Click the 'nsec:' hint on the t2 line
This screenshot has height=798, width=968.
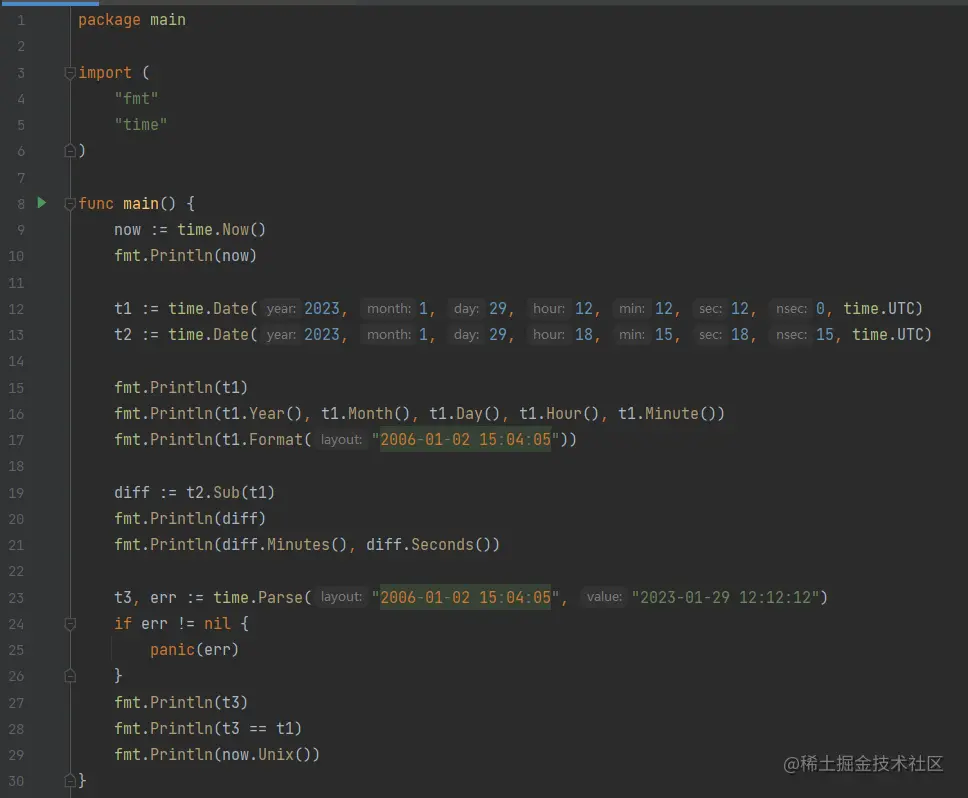click(x=791, y=334)
